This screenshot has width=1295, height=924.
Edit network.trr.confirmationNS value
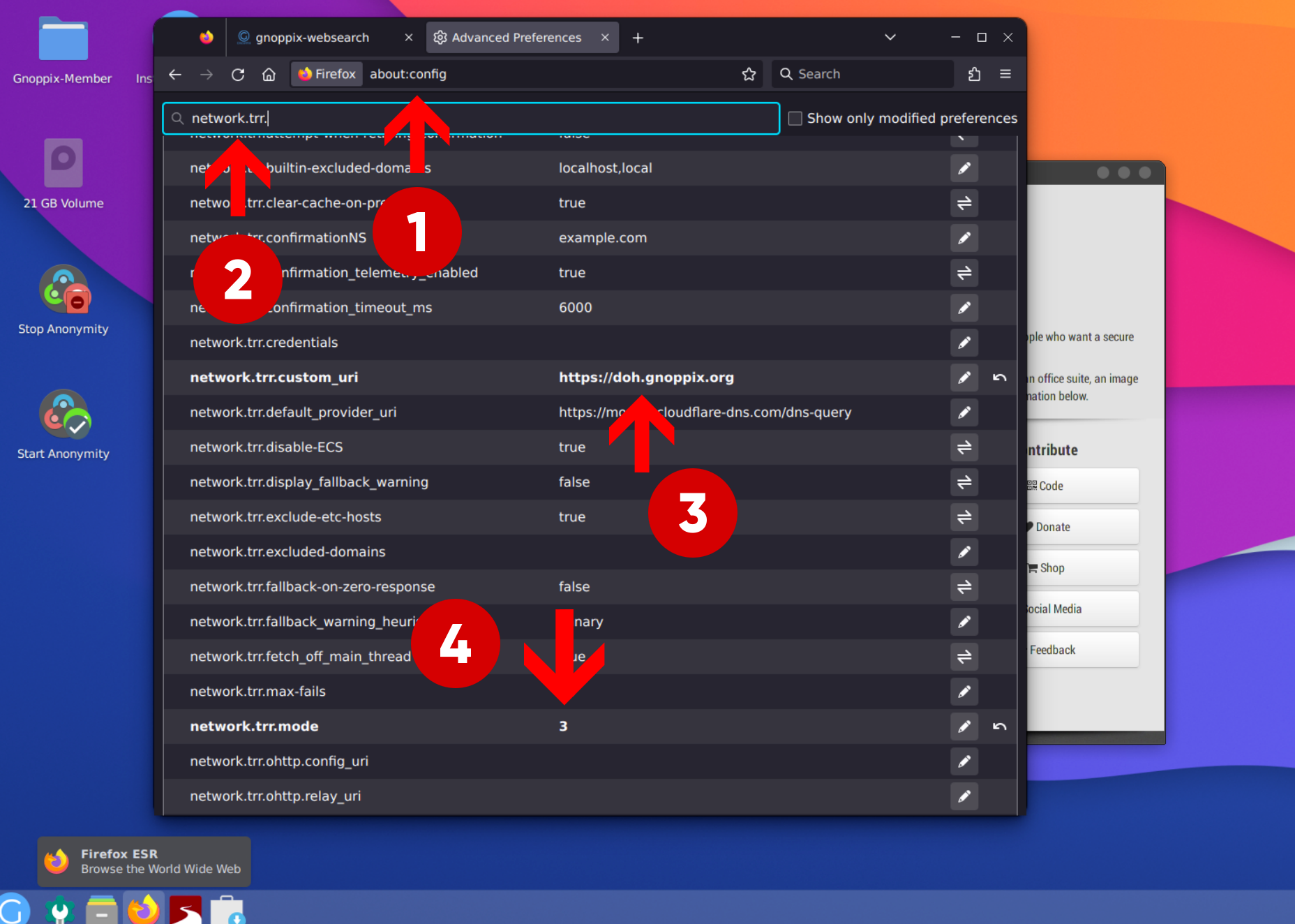click(964, 238)
